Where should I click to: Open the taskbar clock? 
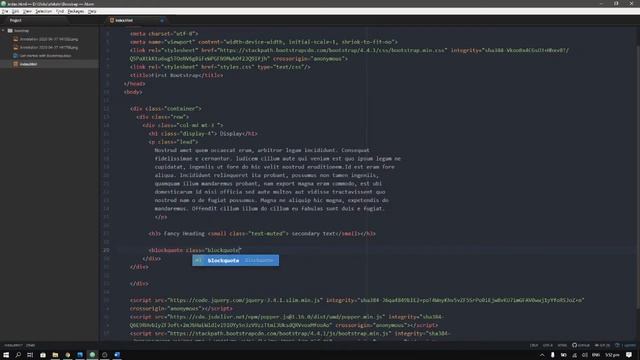[612, 356]
